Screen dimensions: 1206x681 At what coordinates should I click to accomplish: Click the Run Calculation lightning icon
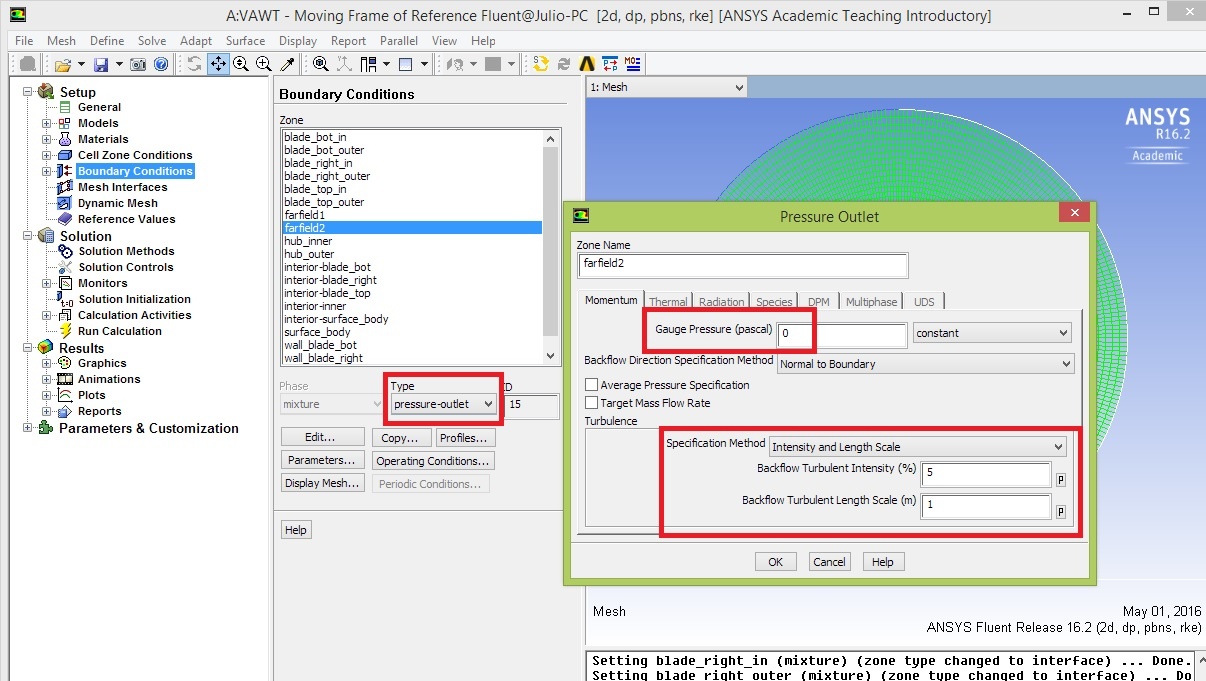[66, 331]
